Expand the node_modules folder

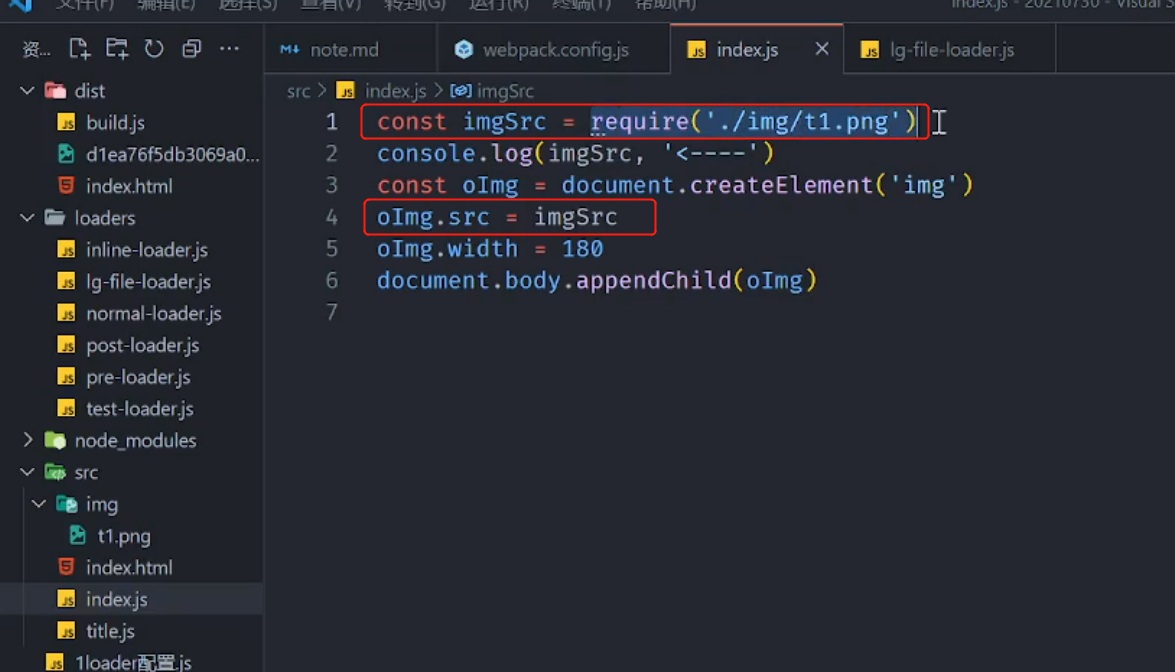27,440
